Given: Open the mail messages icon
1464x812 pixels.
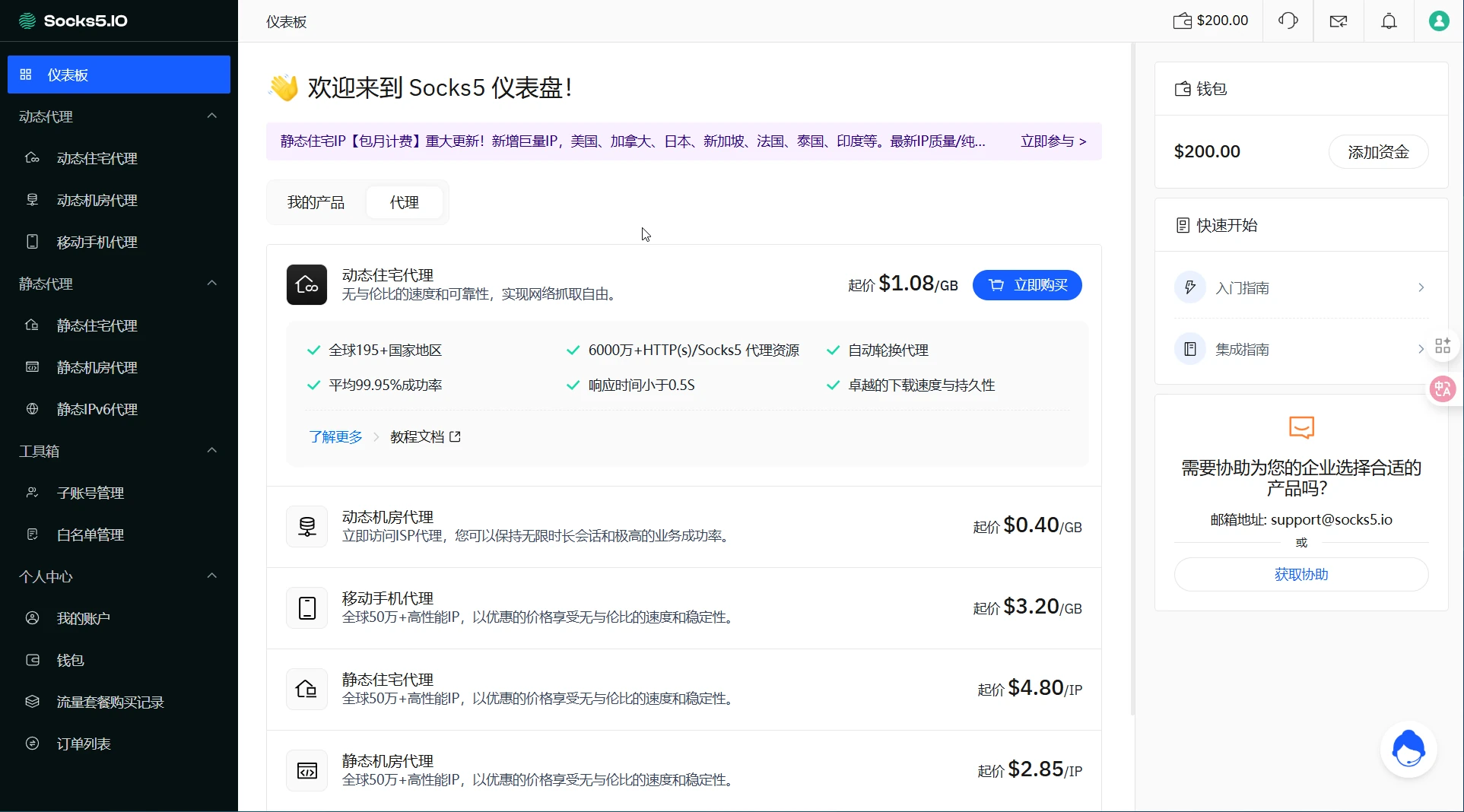Looking at the screenshot, I should (x=1339, y=21).
